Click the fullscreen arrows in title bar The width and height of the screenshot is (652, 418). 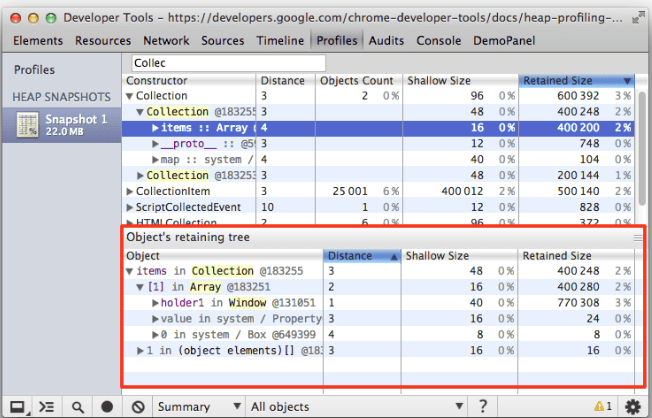(x=637, y=18)
